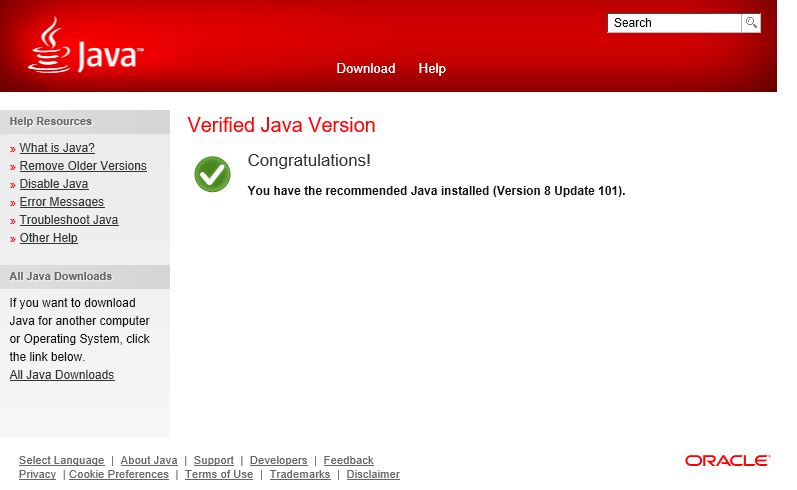
Task: Click the Java coffee cup logo
Action: [85, 46]
